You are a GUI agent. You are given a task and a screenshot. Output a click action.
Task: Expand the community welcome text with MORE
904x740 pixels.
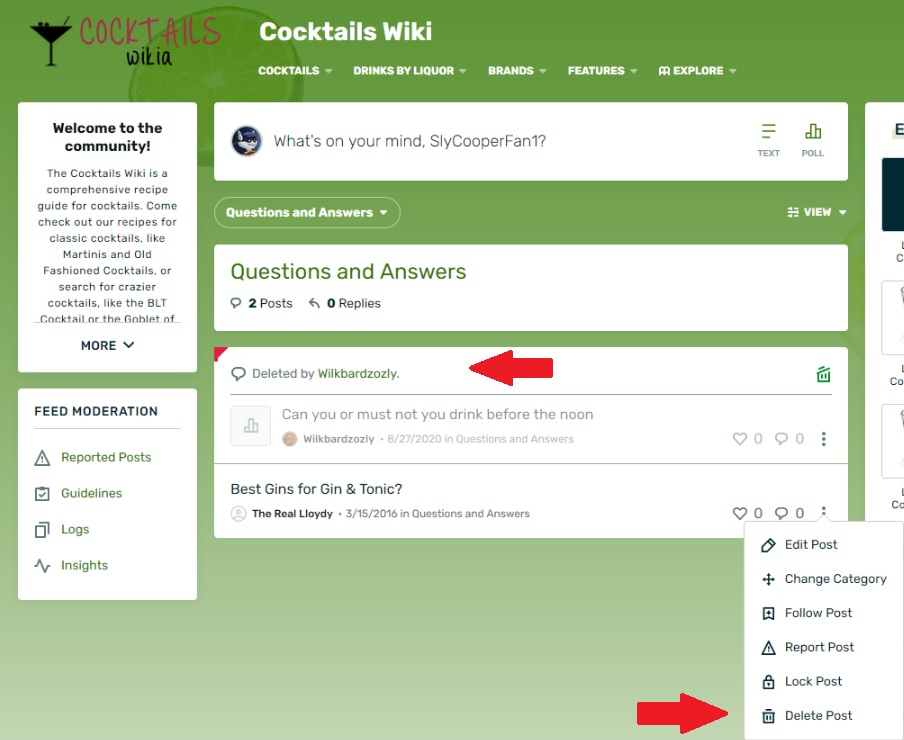[107, 345]
